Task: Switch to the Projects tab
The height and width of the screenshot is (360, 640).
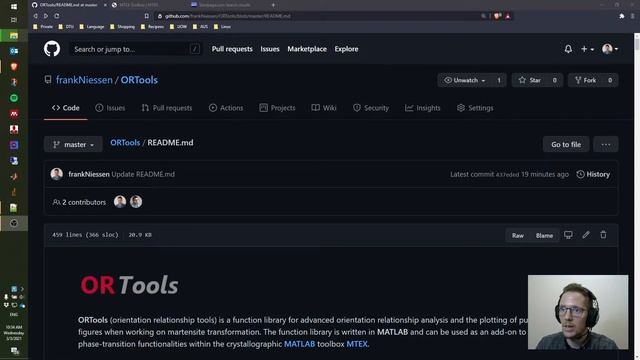Action: pos(277,108)
